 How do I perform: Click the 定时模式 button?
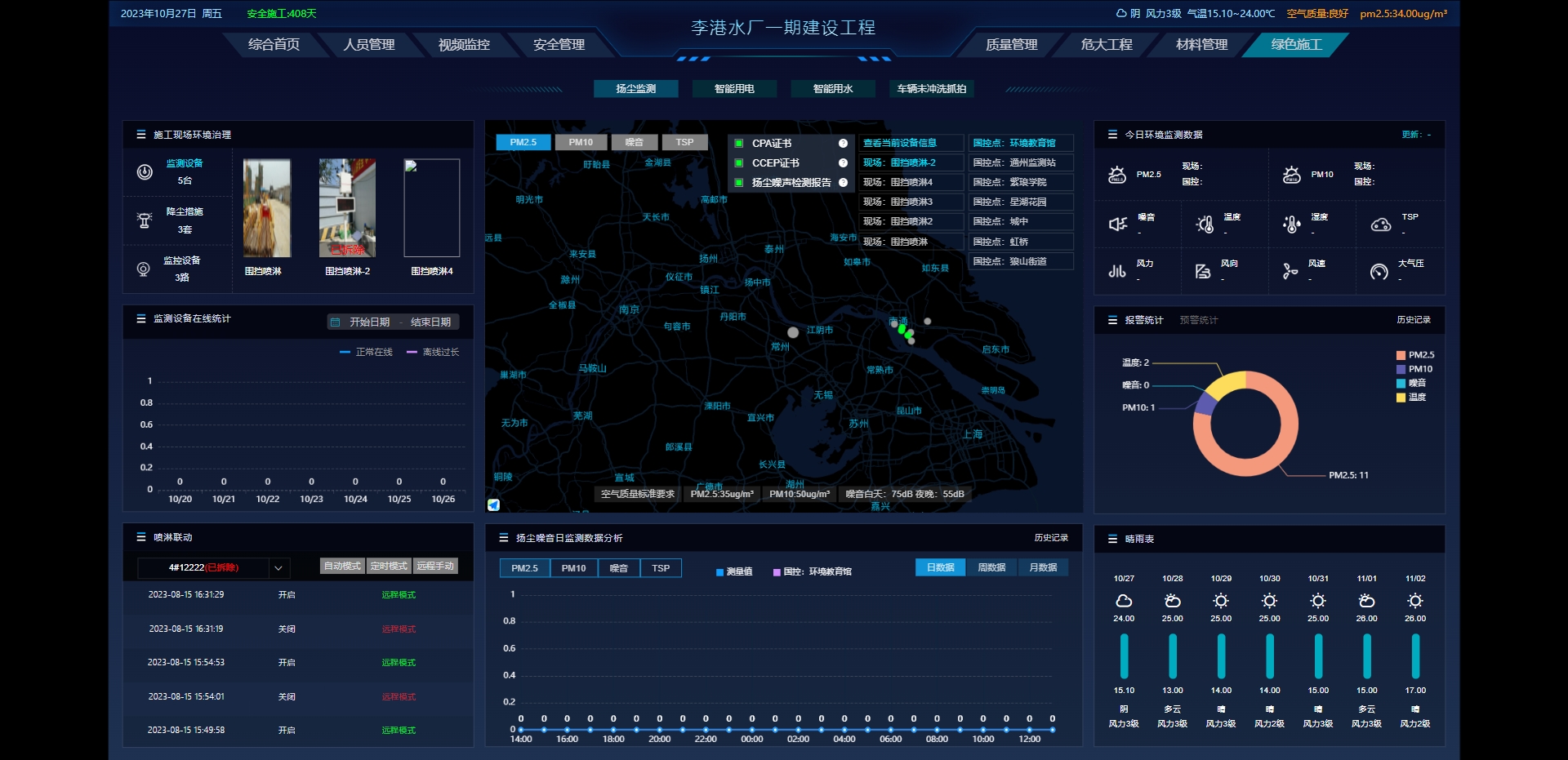coord(389,566)
